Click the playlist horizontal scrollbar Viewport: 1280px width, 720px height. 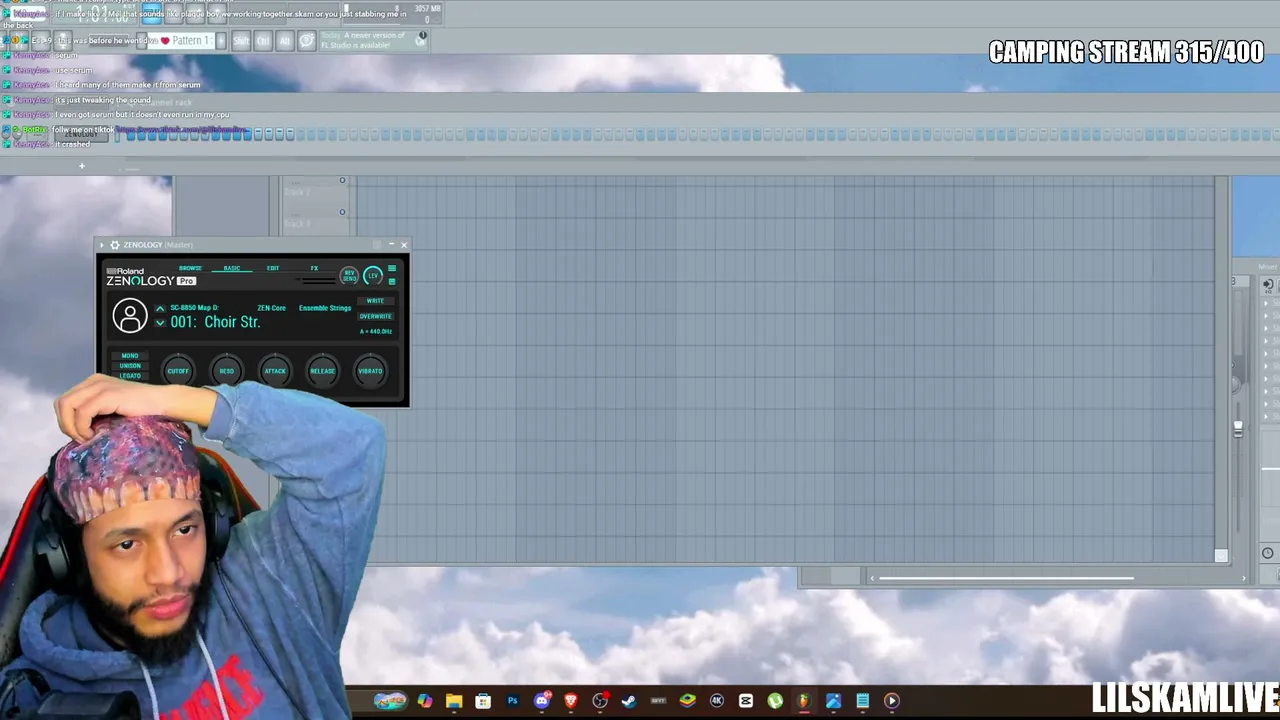[1006, 577]
